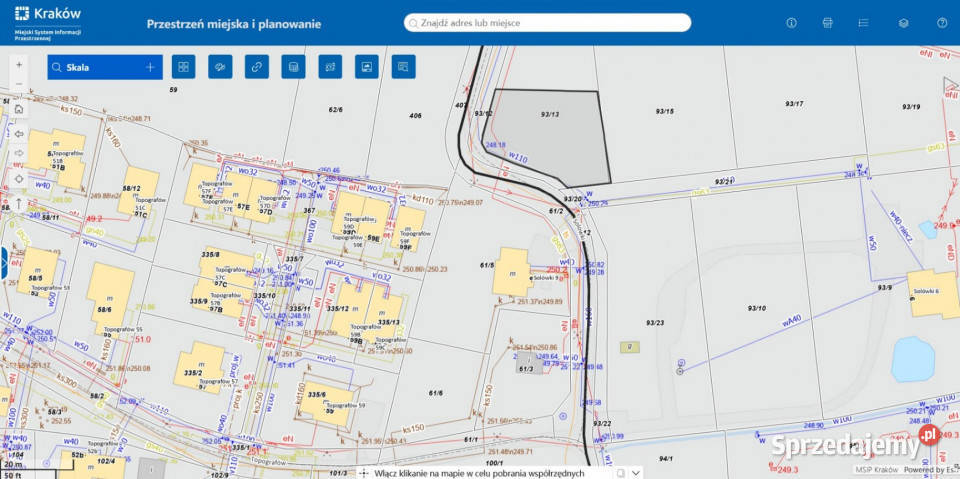Expand the collapsed side panel handle on left edge
This screenshot has height=479, width=960.
tap(3, 263)
